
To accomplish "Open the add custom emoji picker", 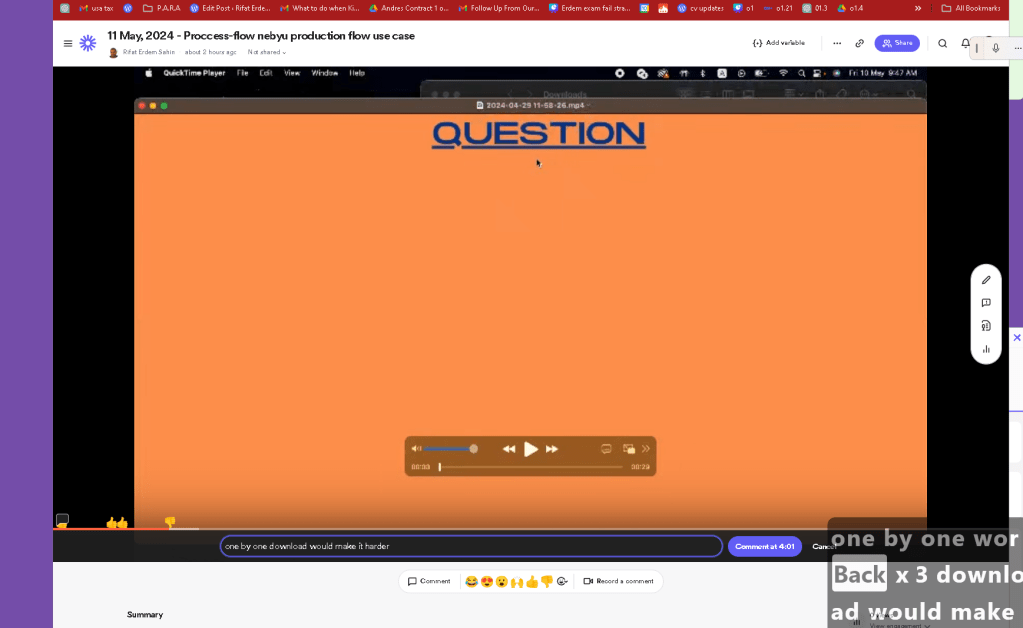I will [x=562, y=581].
